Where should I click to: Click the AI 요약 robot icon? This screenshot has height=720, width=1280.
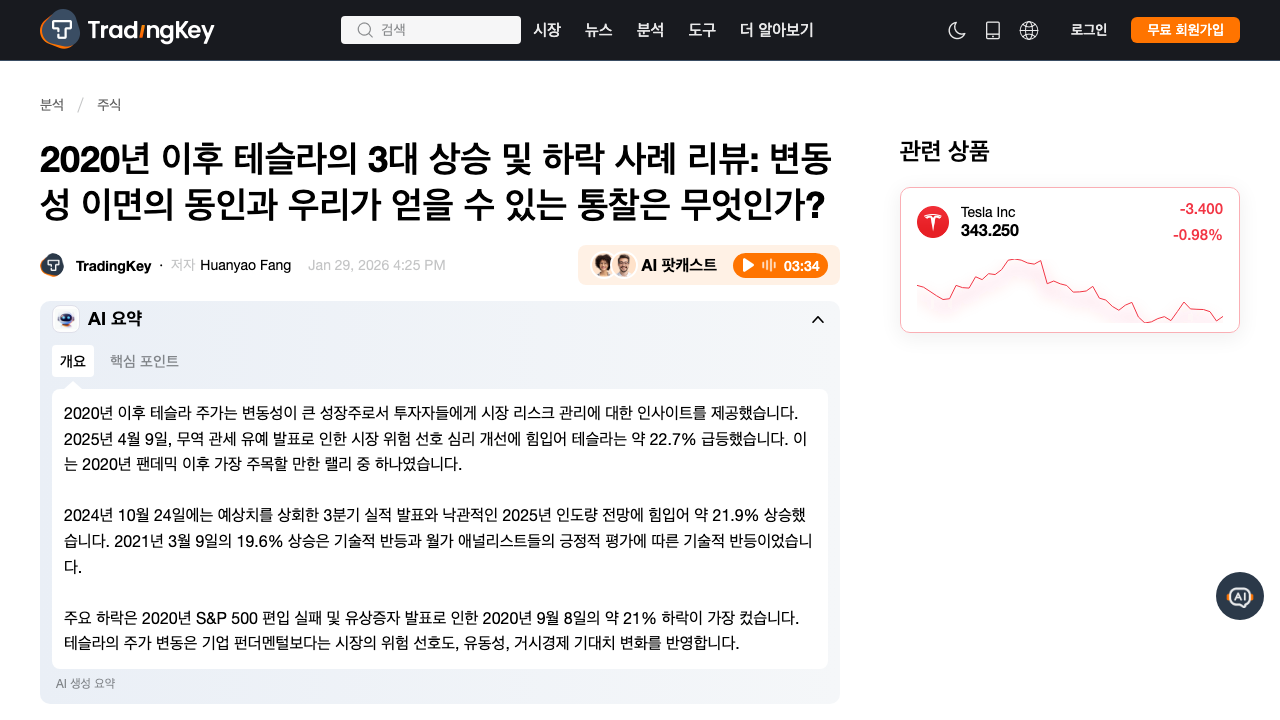[66, 319]
